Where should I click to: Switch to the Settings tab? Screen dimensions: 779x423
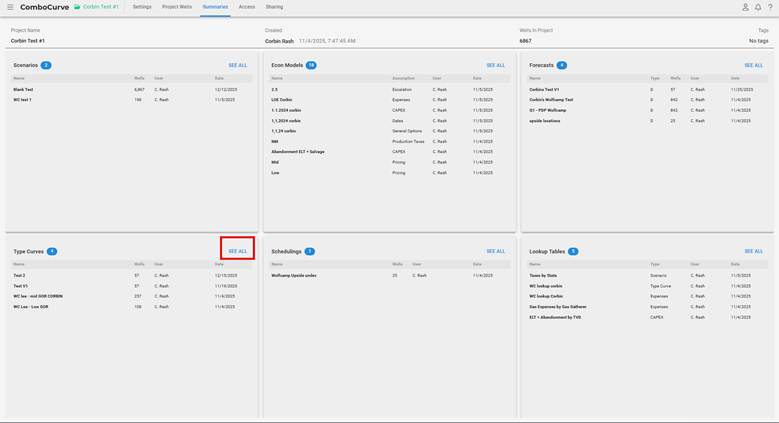pos(142,7)
